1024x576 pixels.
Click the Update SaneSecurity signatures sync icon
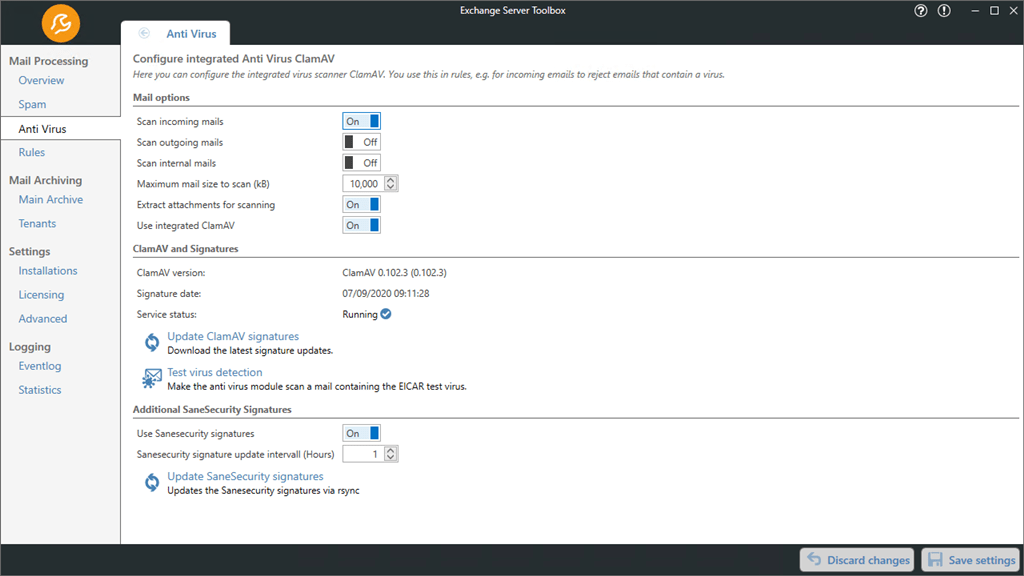(151, 483)
